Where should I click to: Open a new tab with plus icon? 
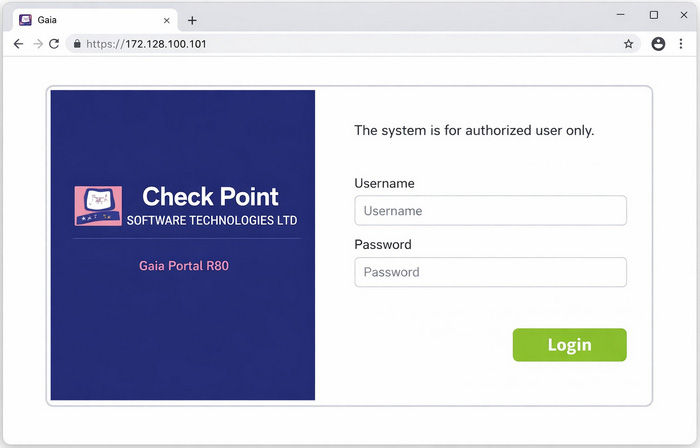192,20
